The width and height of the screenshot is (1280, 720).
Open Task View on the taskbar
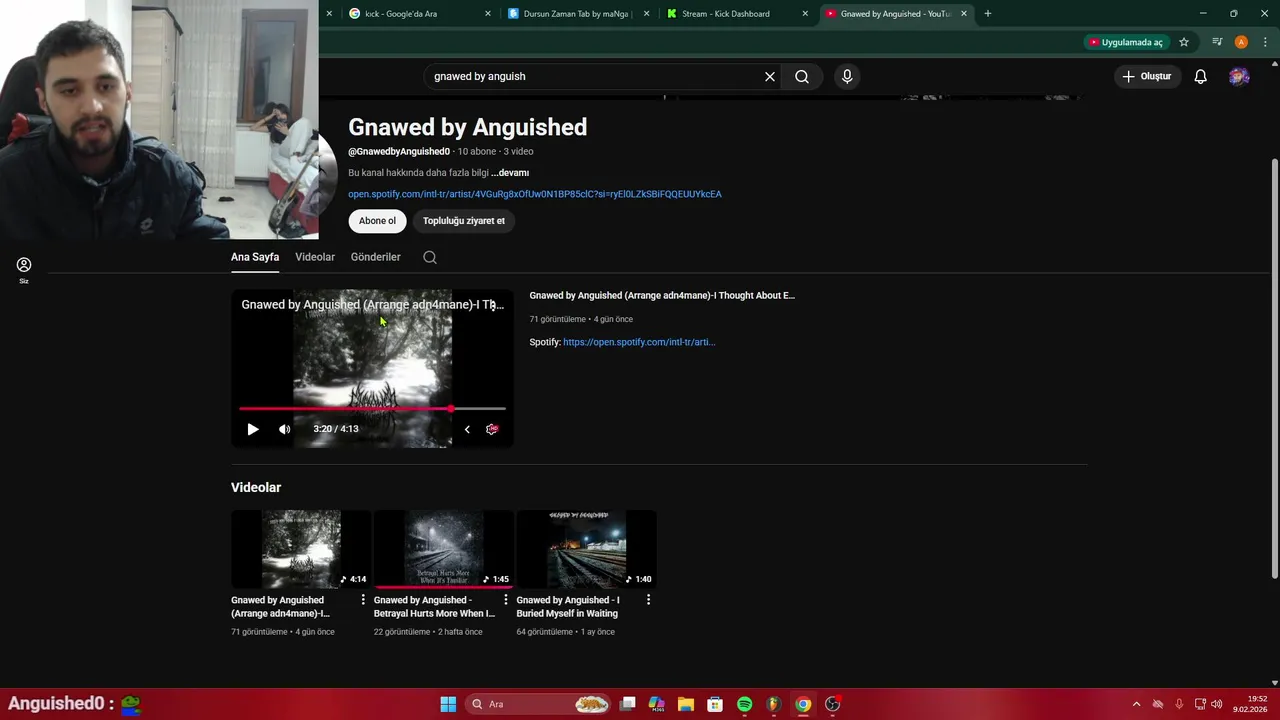628,704
